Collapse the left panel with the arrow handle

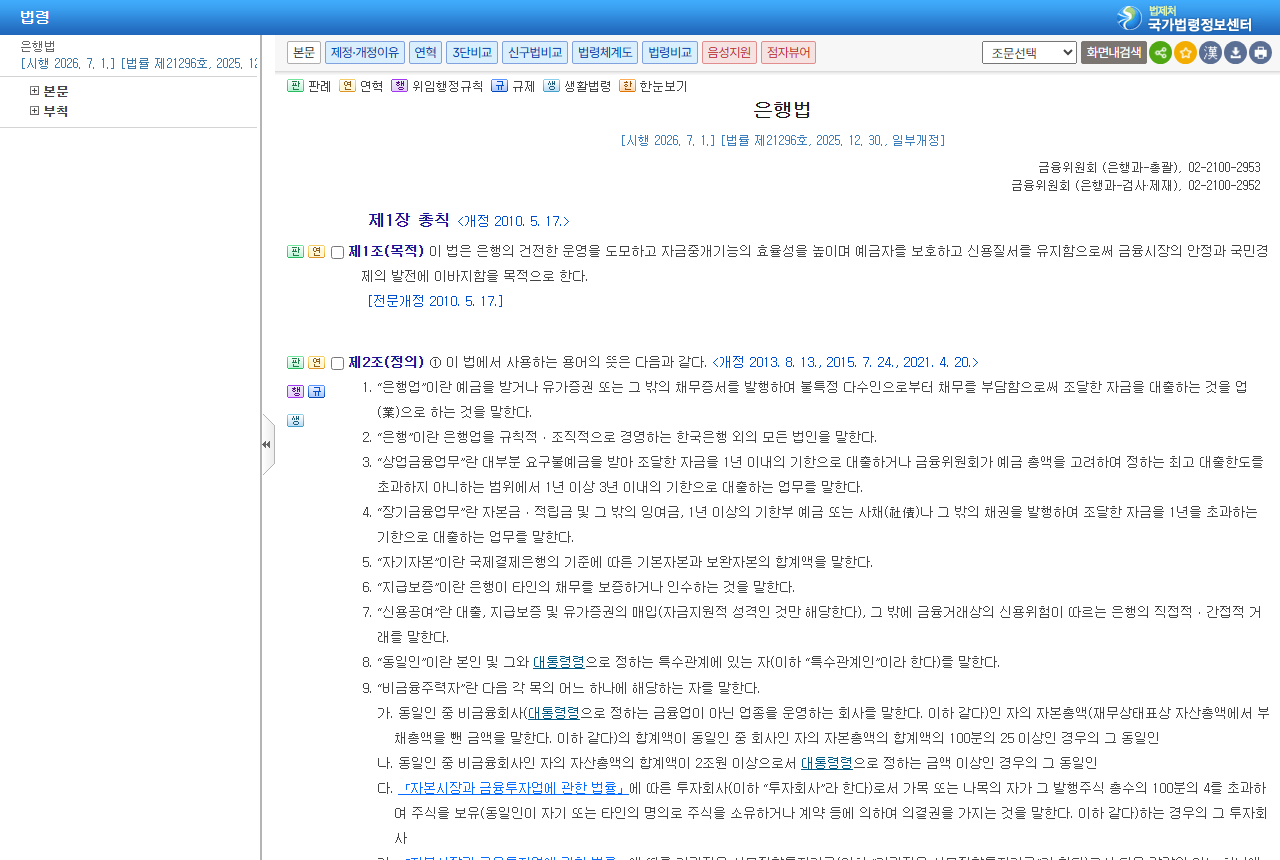pos(267,444)
